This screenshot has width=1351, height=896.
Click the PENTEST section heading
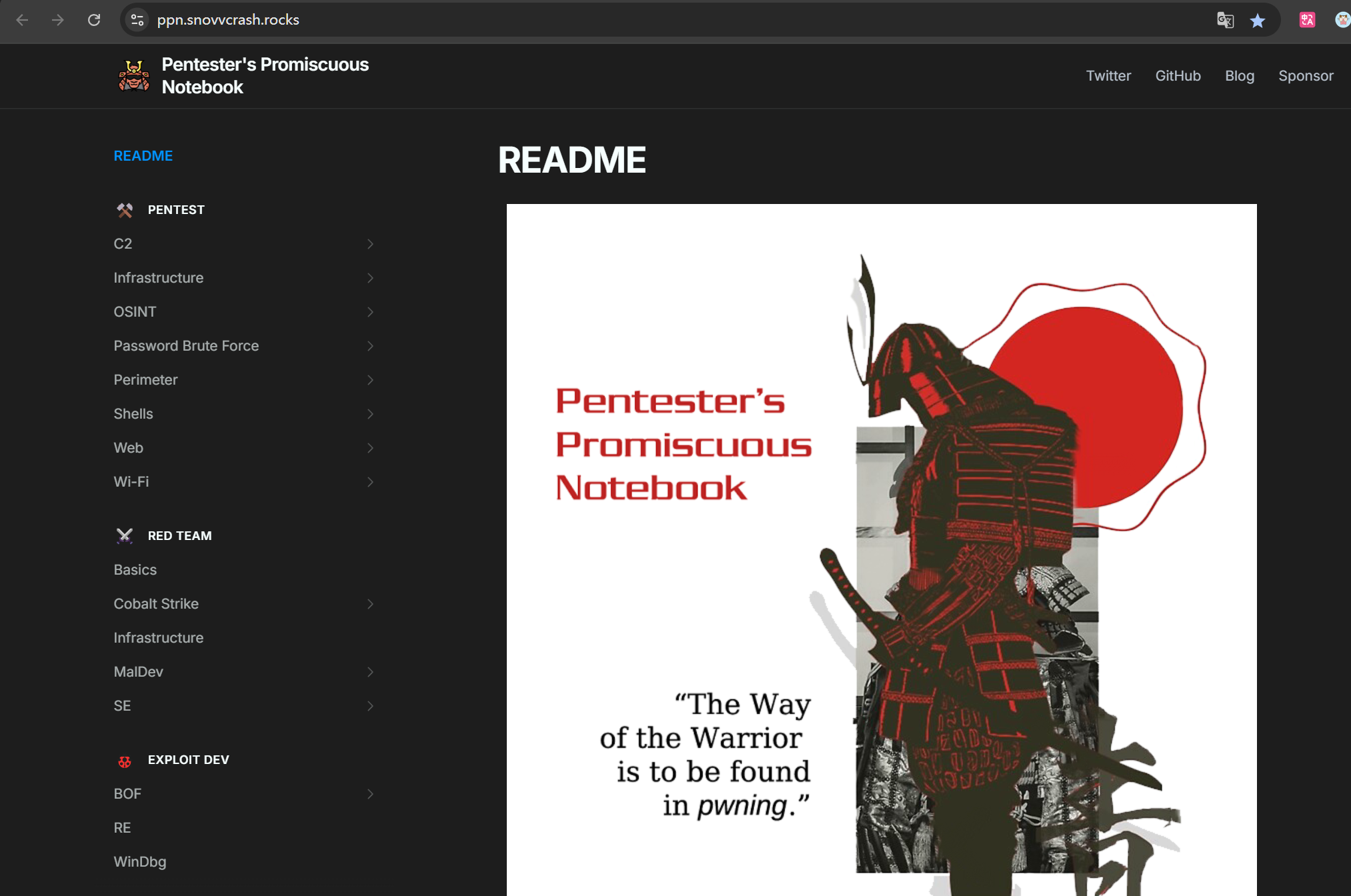[176, 210]
